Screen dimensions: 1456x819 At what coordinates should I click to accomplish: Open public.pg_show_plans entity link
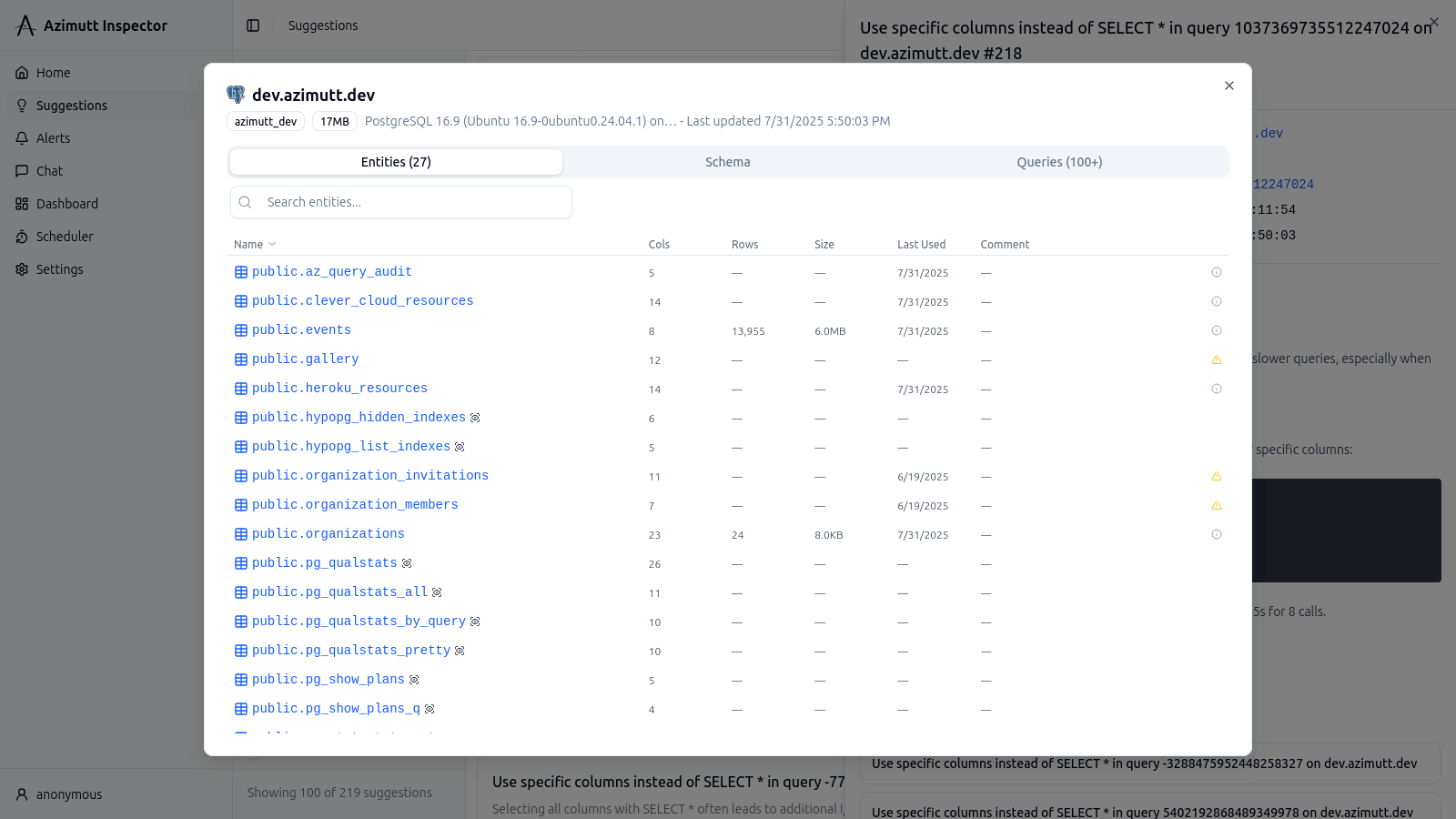coord(328,680)
